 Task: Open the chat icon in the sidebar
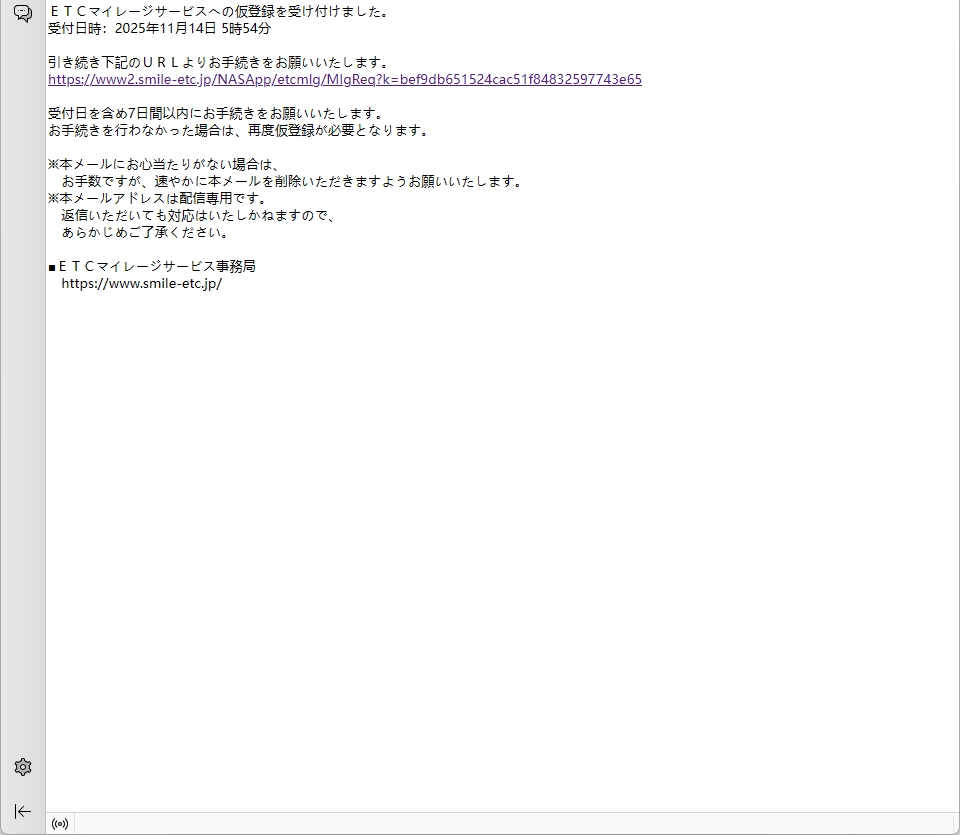click(22, 14)
